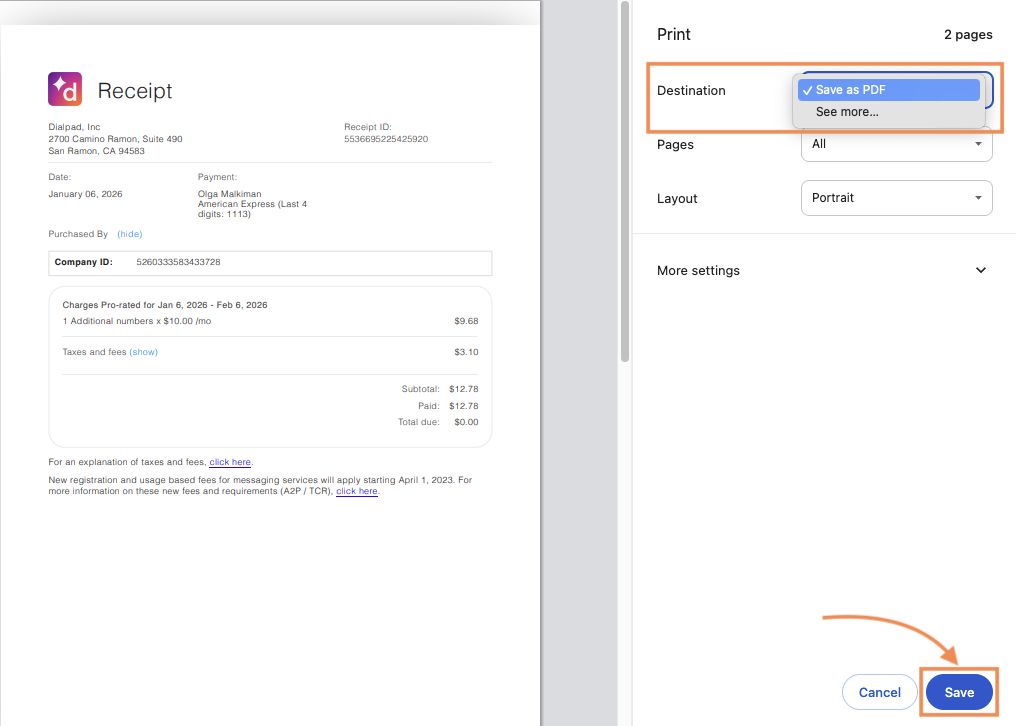The width and height of the screenshot is (1016, 726).
Task: Click the More settings chevron icon
Action: (x=981, y=270)
